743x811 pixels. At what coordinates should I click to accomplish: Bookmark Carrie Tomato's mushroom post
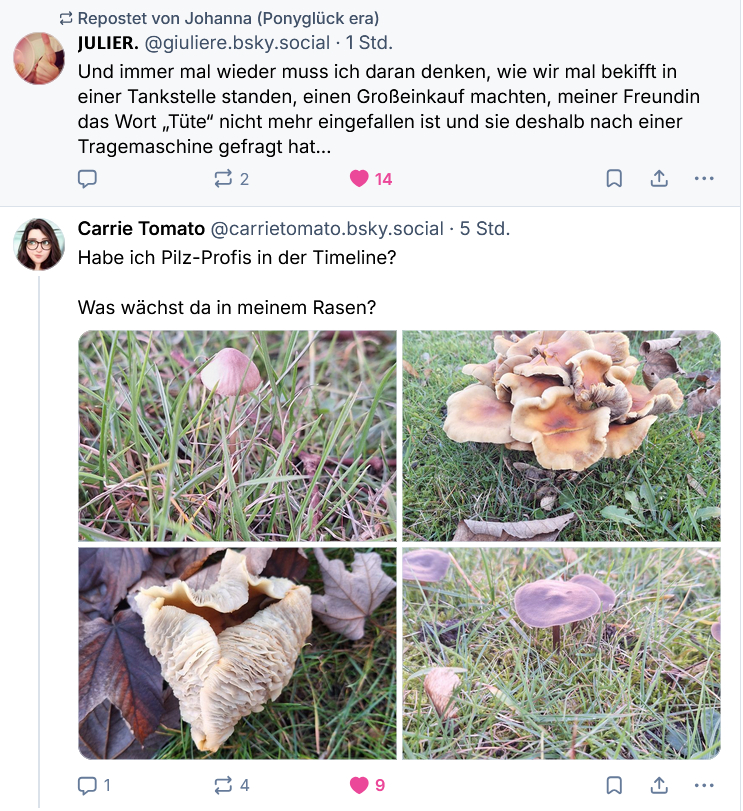point(615,786)
